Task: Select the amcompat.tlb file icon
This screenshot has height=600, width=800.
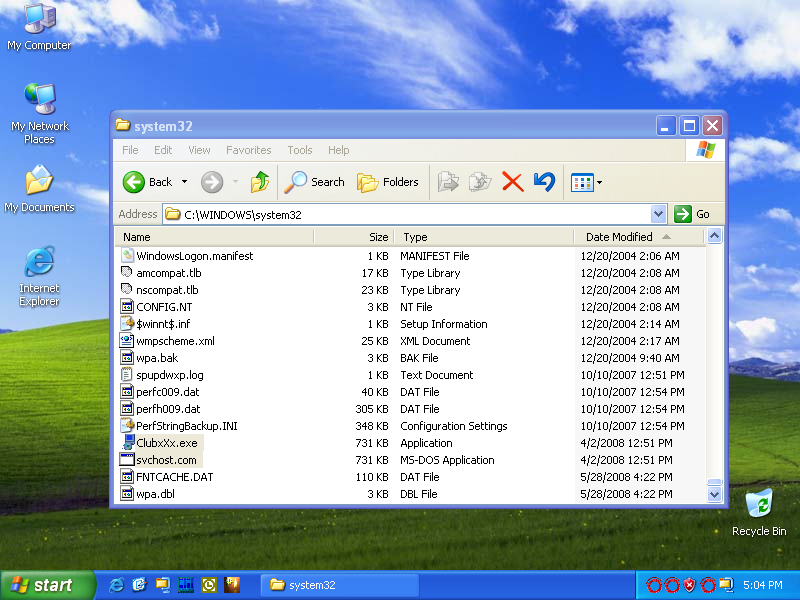Action: point(127,272)
